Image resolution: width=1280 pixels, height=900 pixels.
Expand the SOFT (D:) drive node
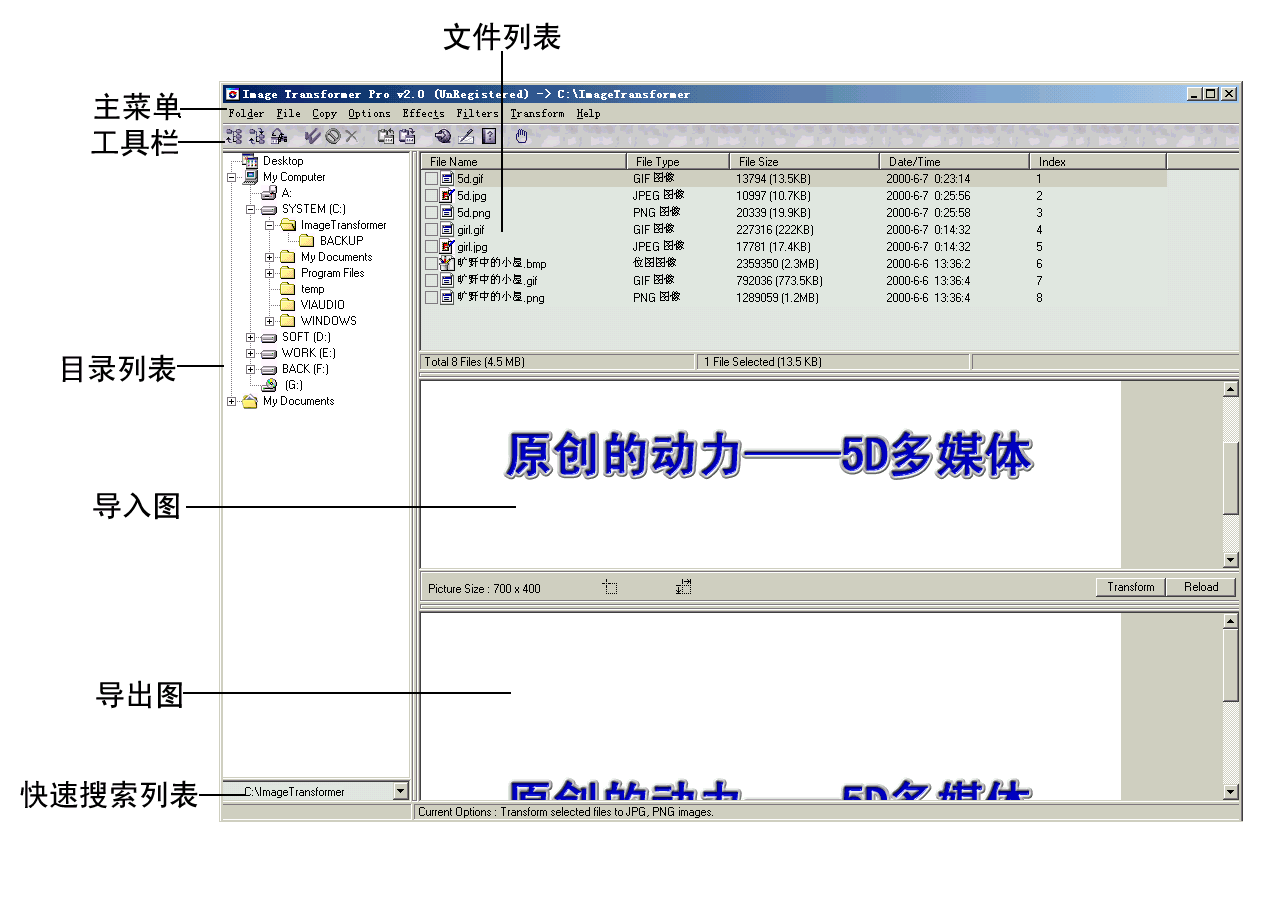coord(251,337)
